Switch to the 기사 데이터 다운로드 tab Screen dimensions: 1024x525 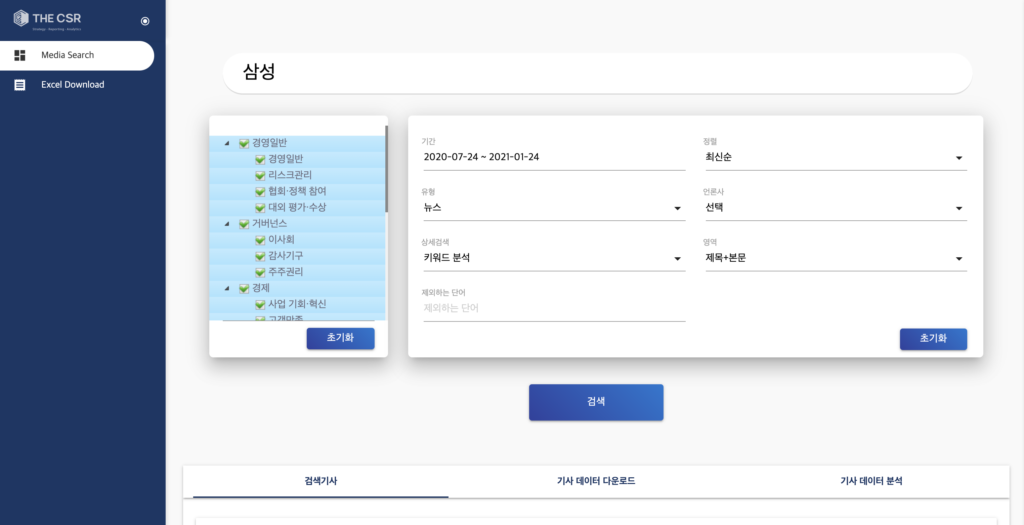click(x=595, y=481)
